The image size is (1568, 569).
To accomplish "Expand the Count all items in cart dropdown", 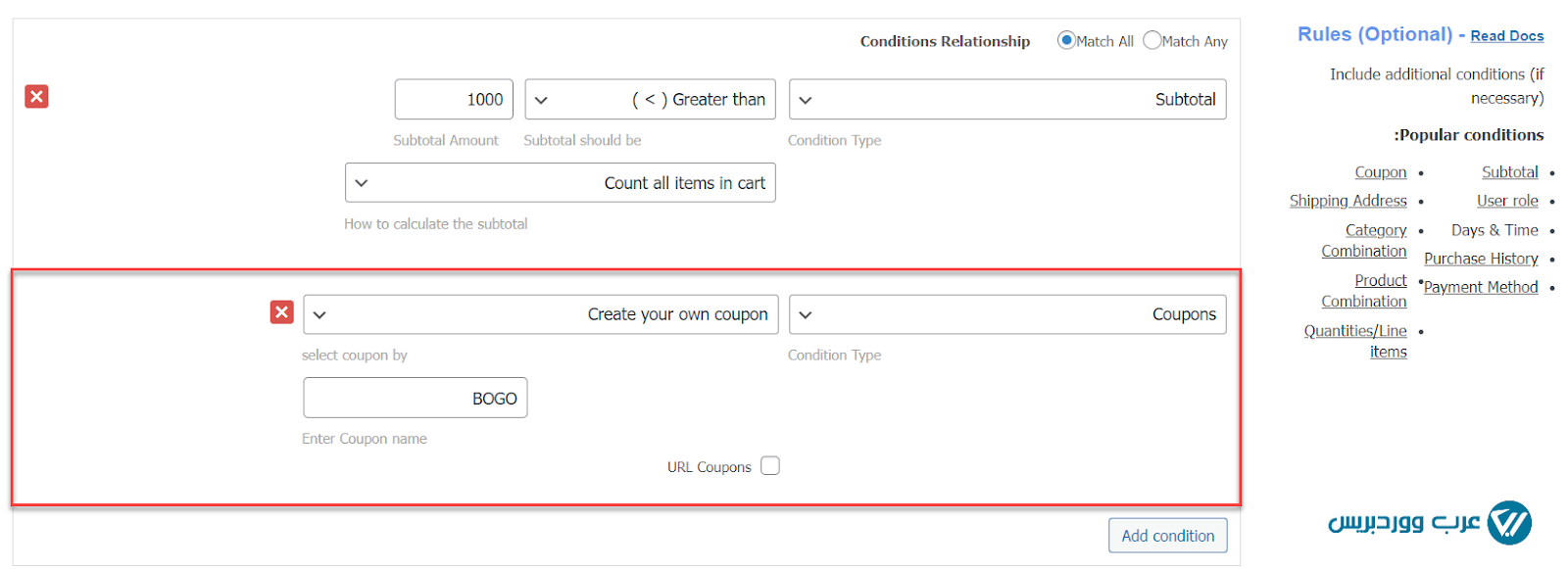I will click(560, 183).
